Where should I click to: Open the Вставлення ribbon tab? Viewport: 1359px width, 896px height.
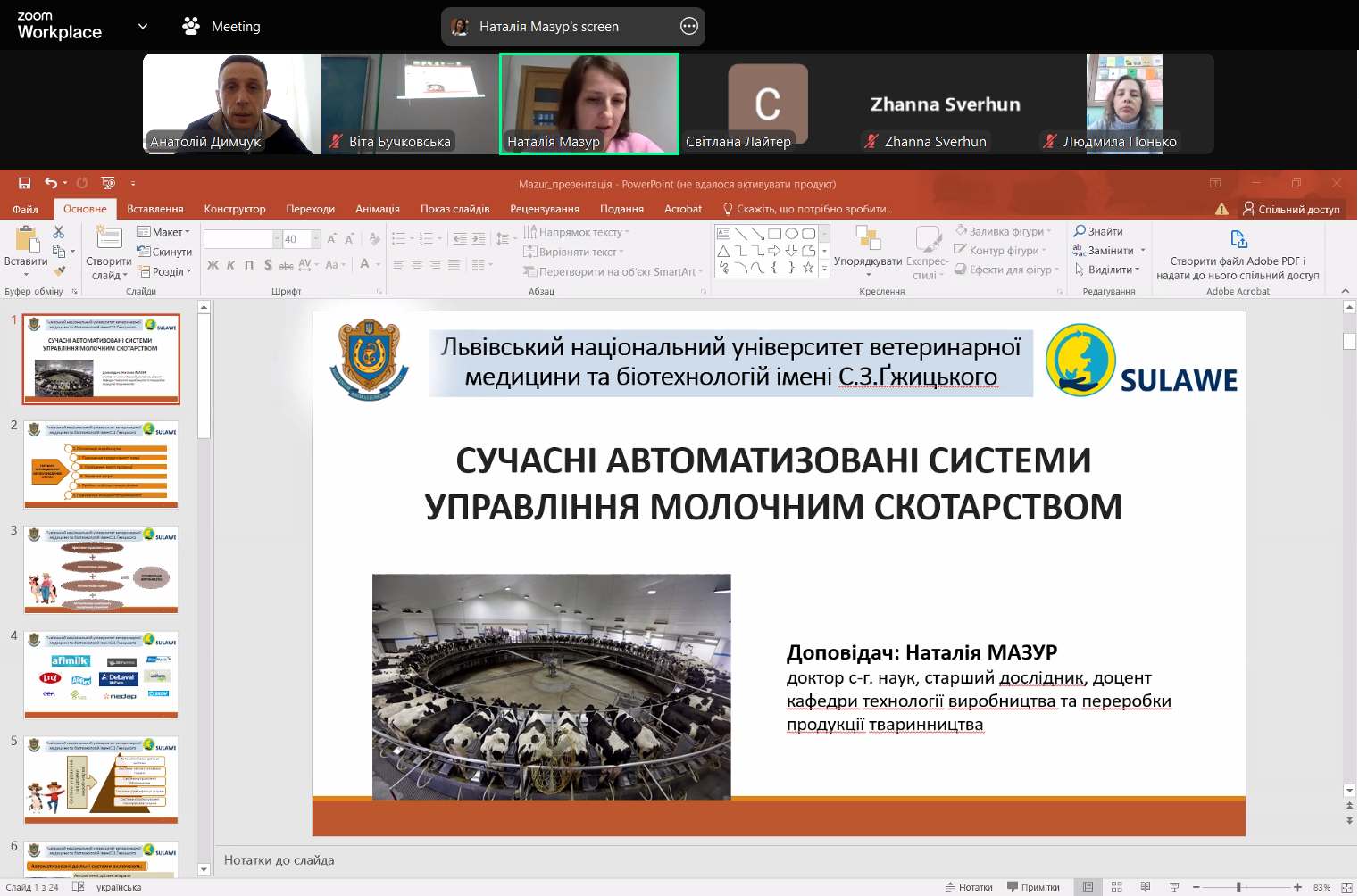pos(154,209)
